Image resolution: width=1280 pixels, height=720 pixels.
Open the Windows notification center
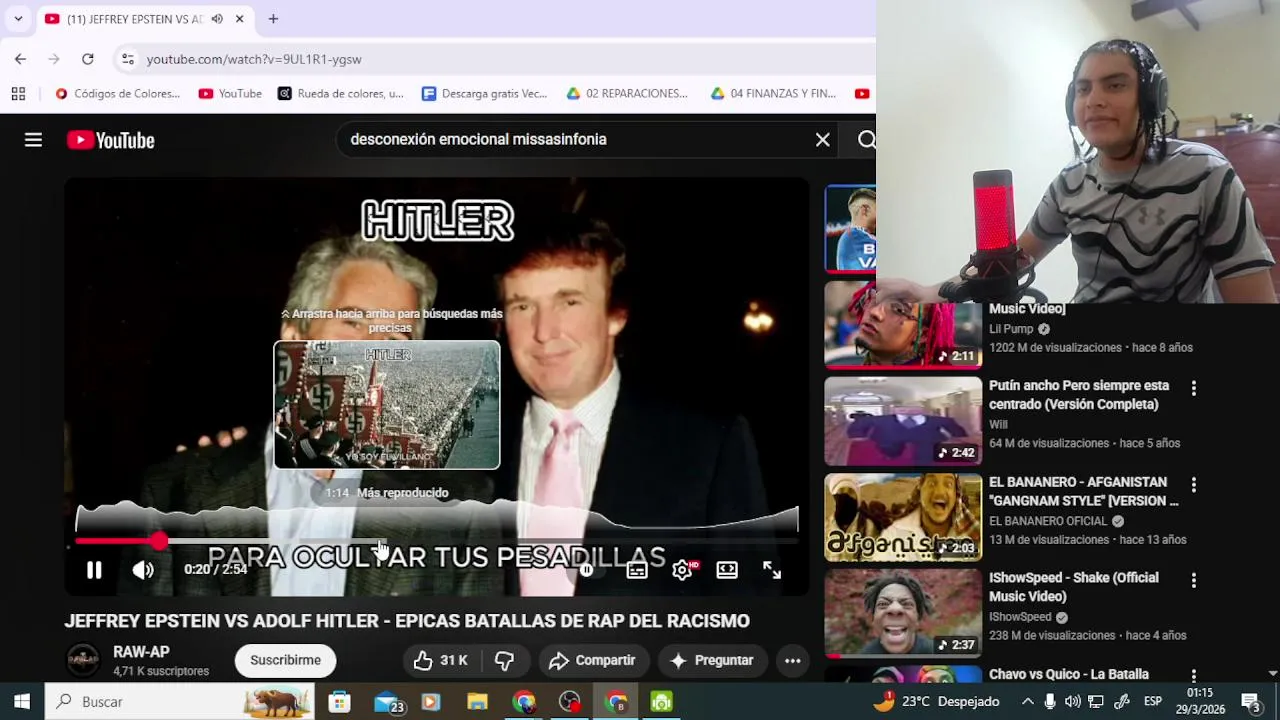coord(1250,702)
